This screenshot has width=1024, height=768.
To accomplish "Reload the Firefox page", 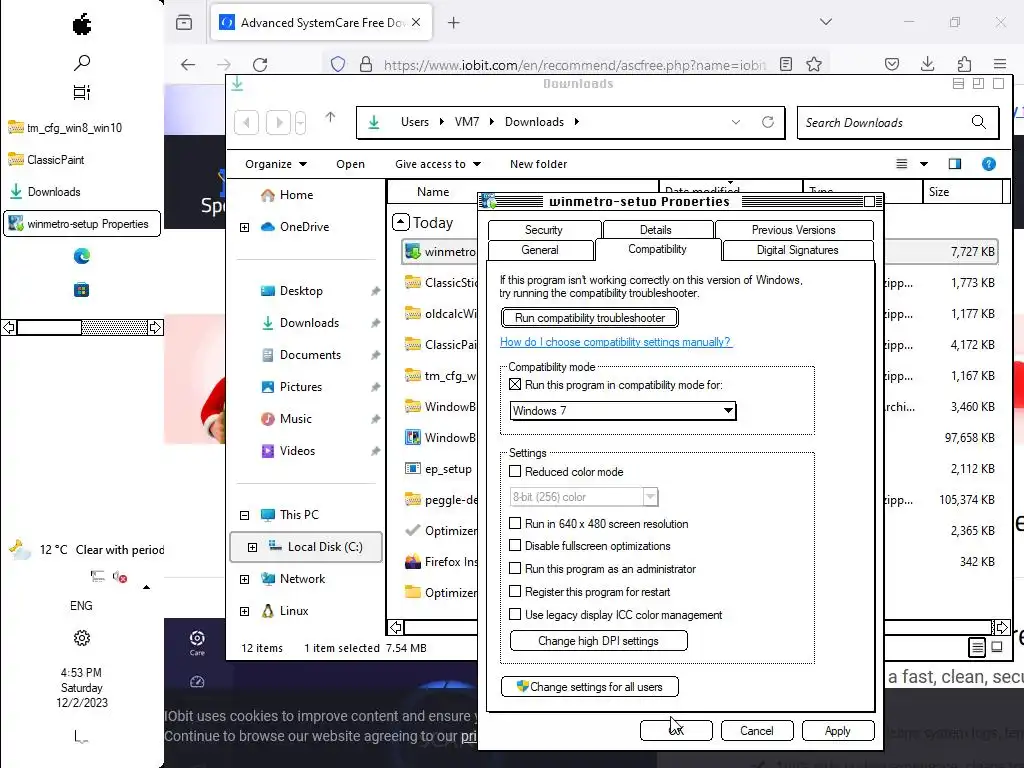I will pos(260,64).
